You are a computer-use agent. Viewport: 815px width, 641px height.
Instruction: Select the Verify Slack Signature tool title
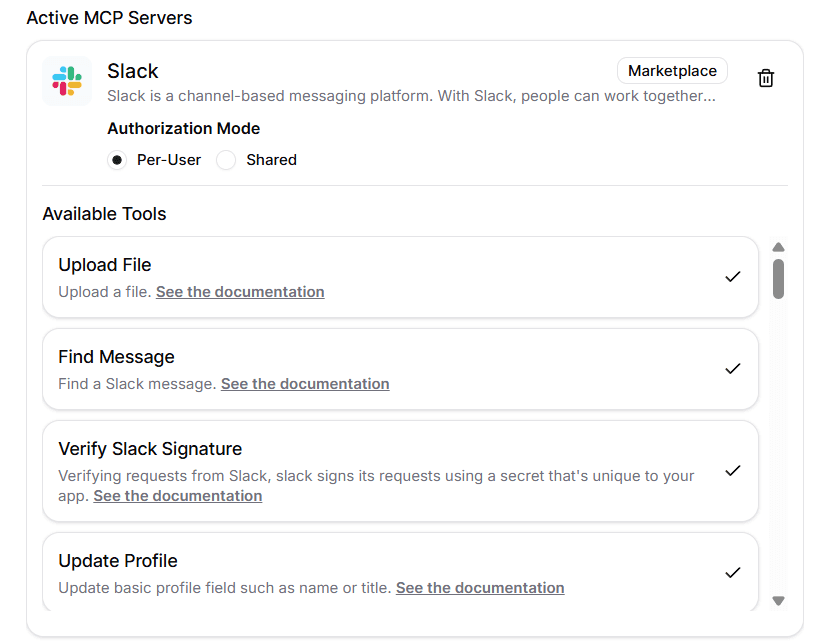(150, 449)
